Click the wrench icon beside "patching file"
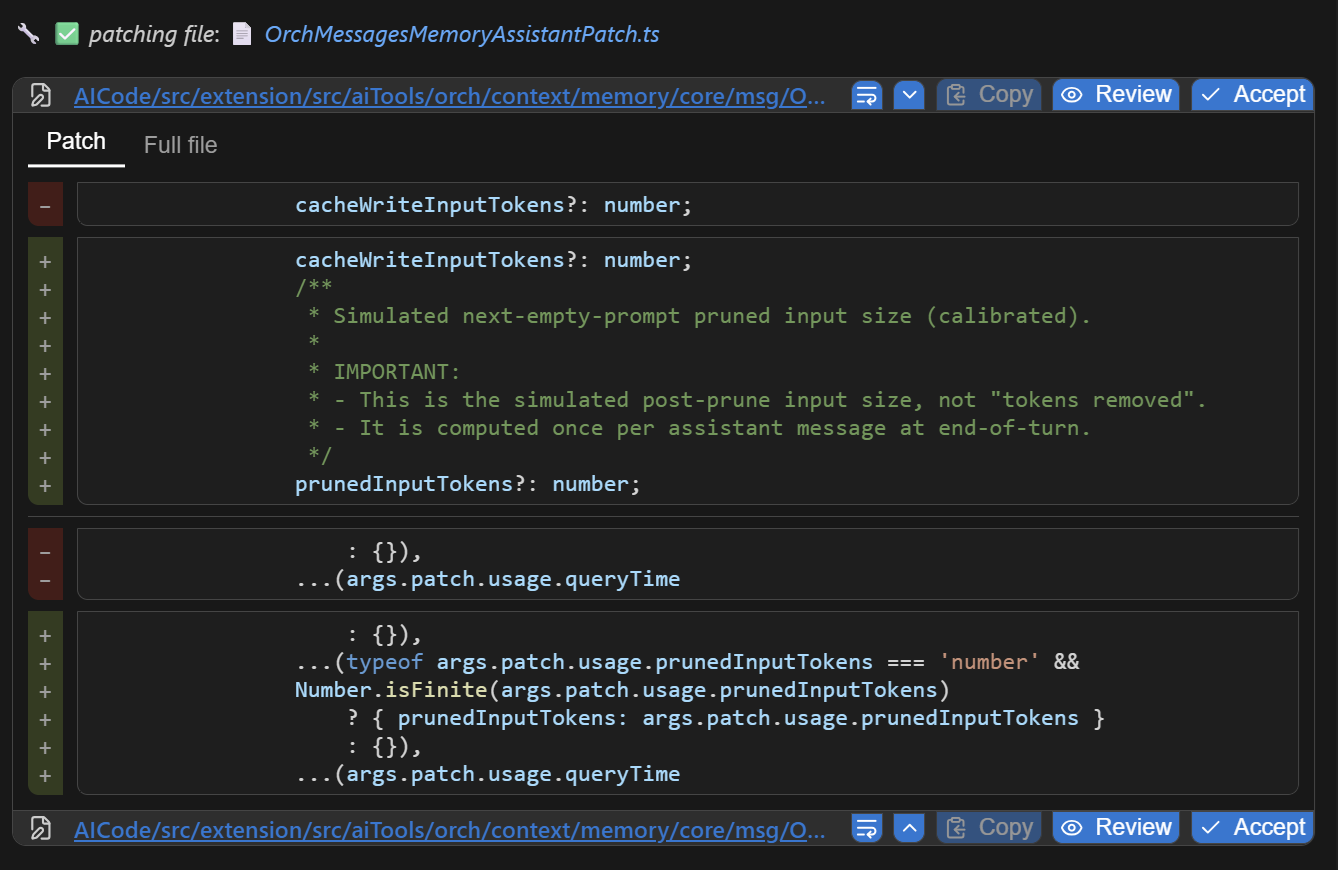 [28, 33]
